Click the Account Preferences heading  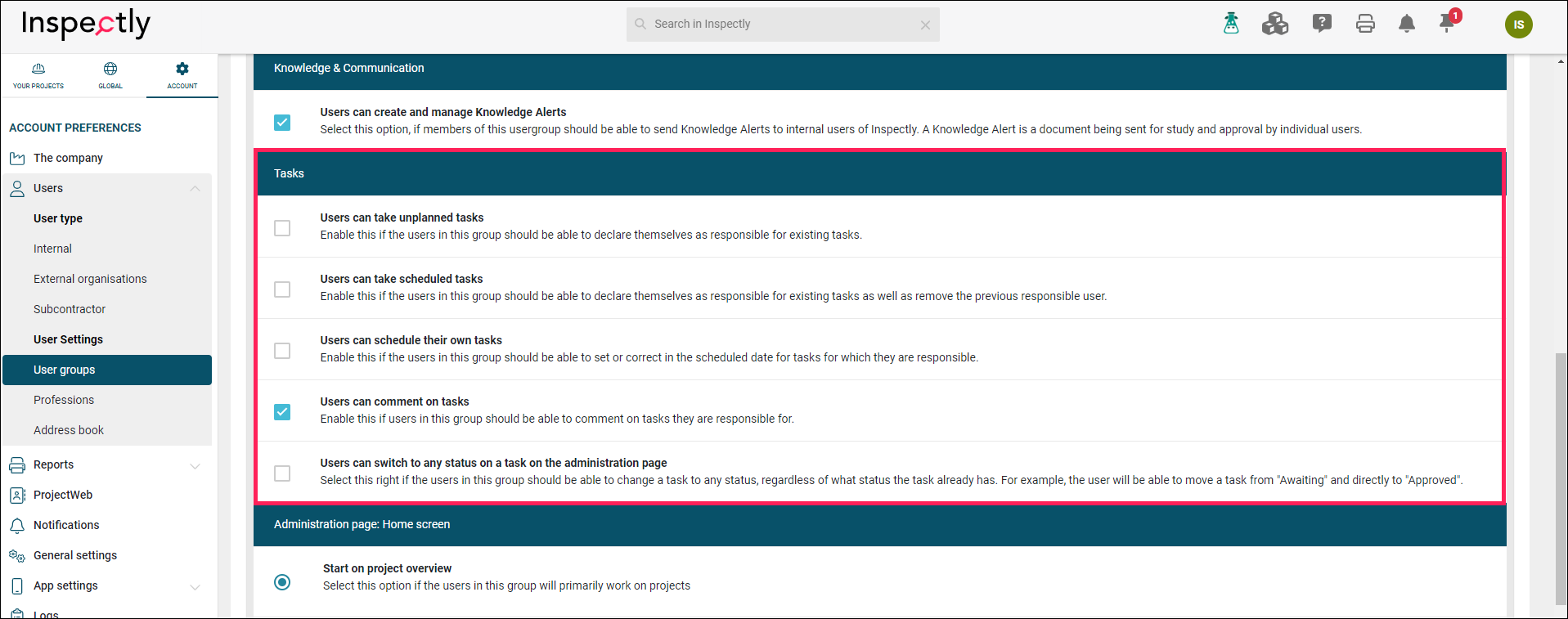[x=75, y=128]
